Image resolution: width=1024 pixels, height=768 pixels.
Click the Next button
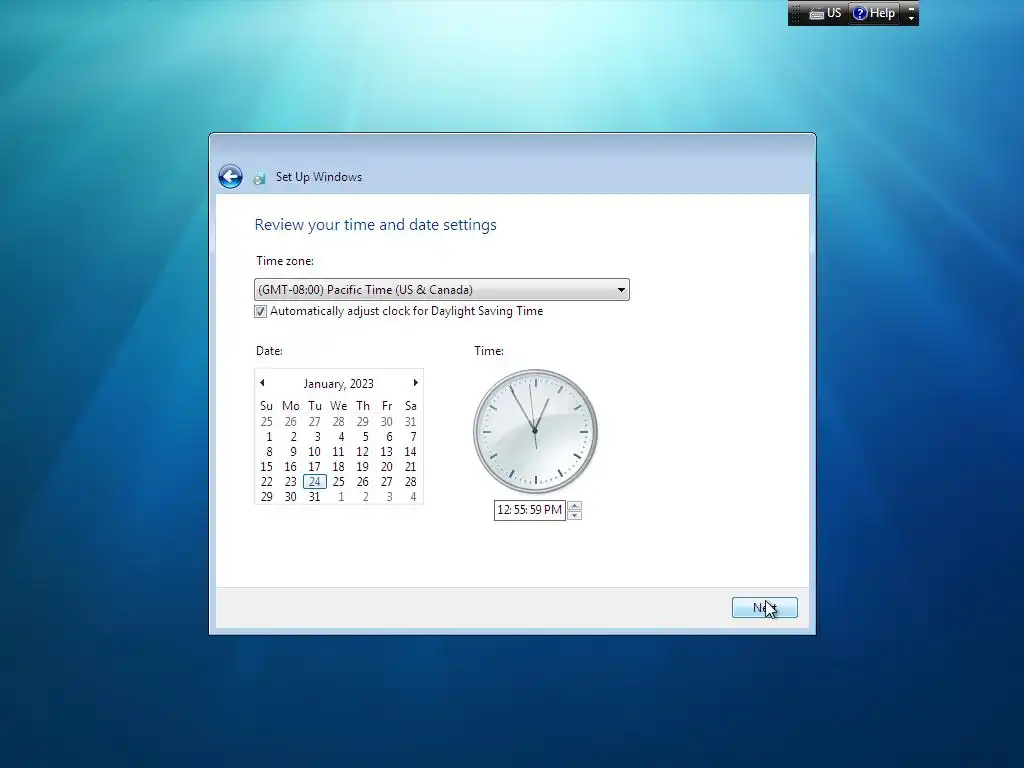tap(765, 607)
